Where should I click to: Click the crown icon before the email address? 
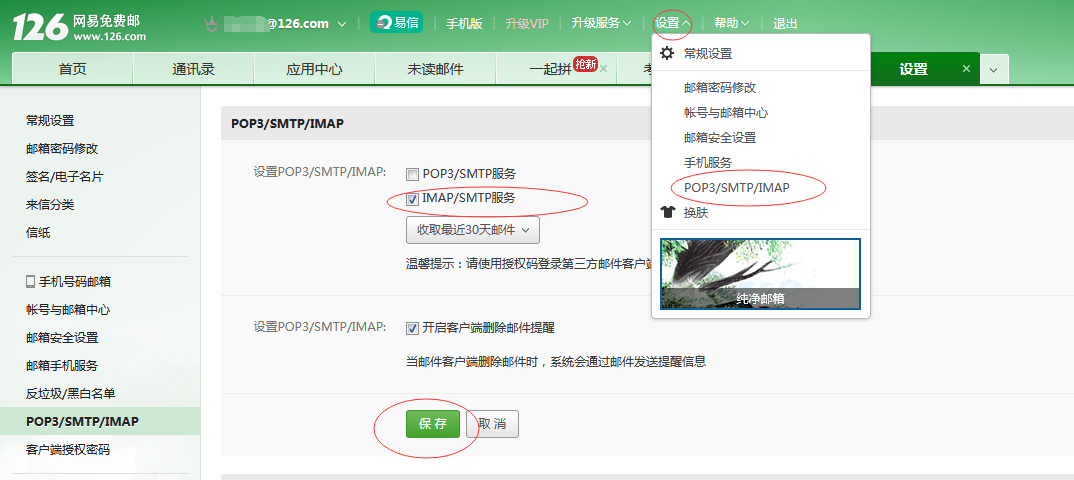tap(211, 23)
